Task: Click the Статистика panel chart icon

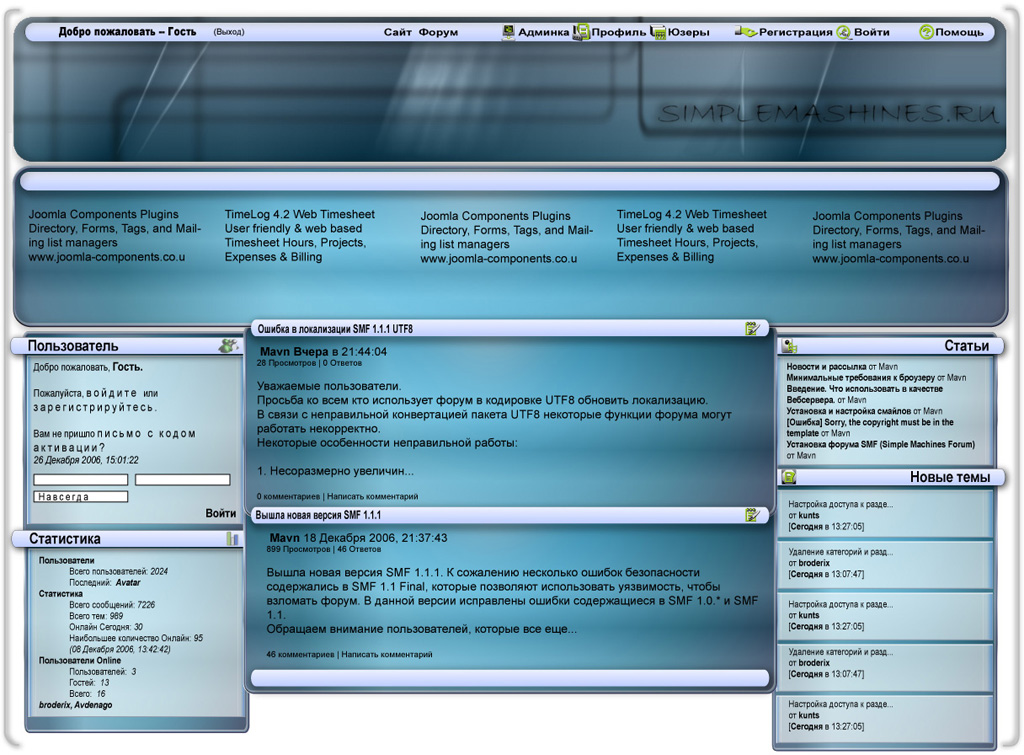Action: (x=232, y=539)
